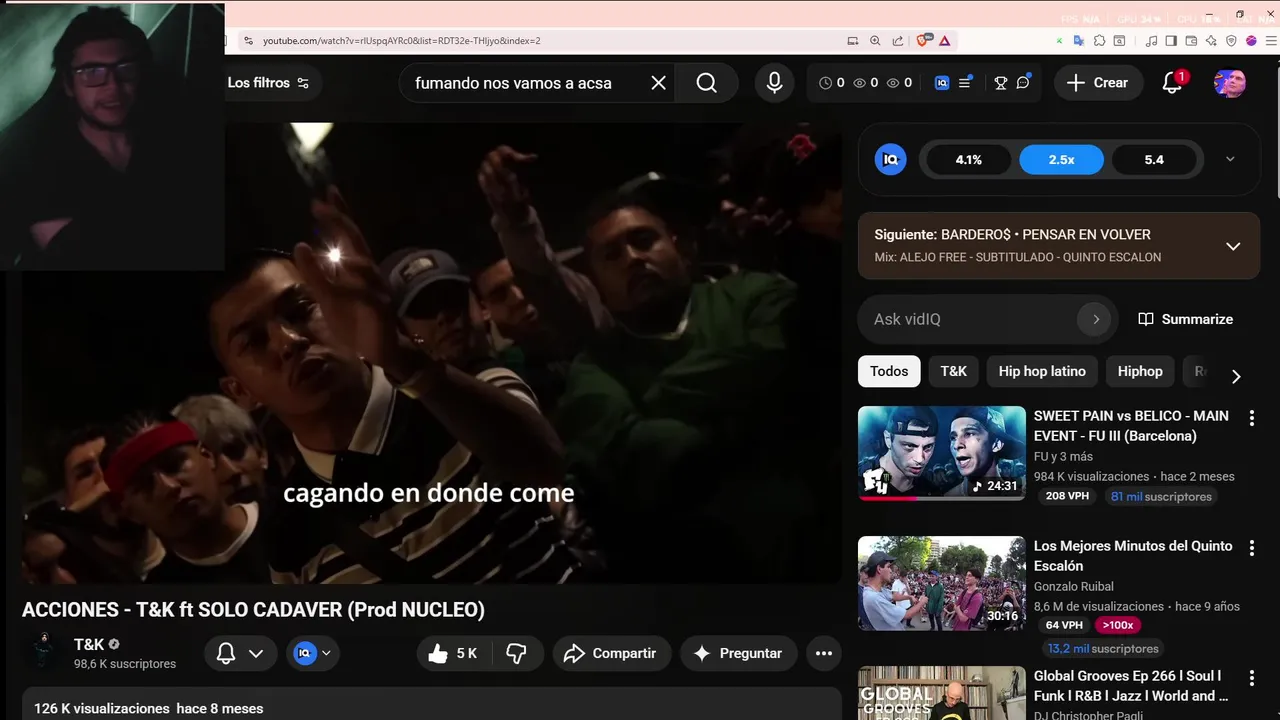
Task: Open Los filtros search filters
Action: [268, 83]
